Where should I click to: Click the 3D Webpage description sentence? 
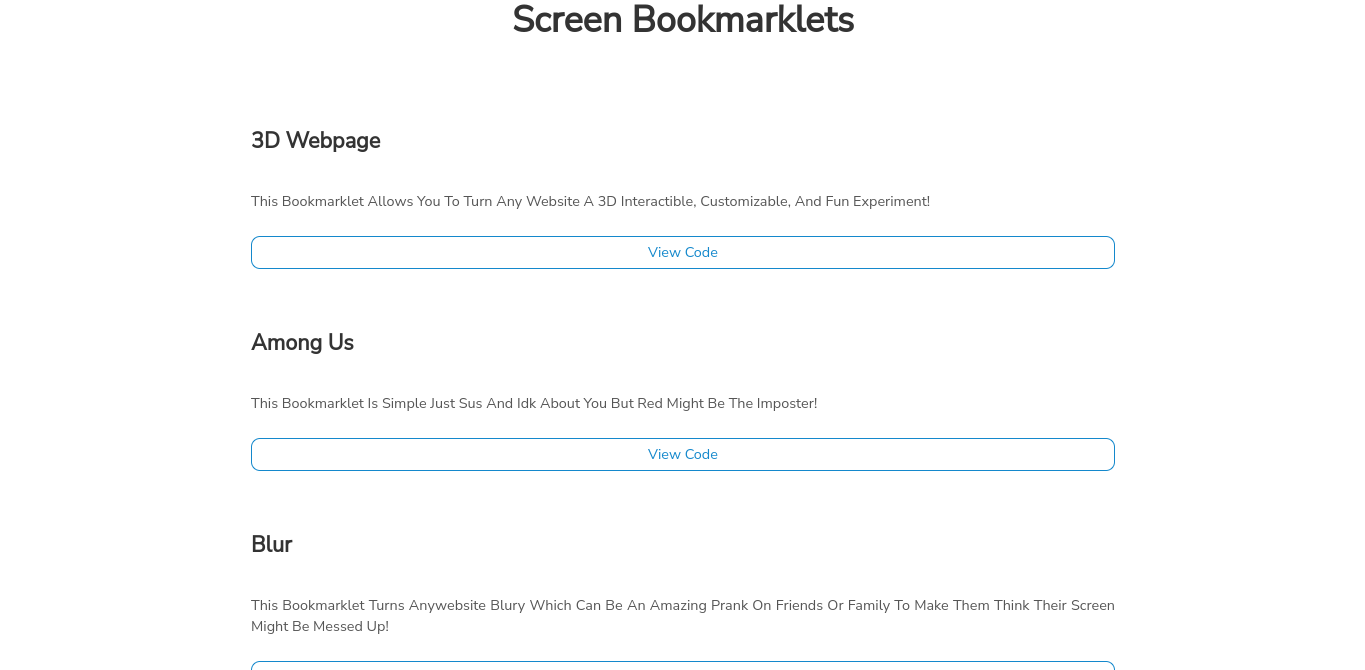(590, 201)
